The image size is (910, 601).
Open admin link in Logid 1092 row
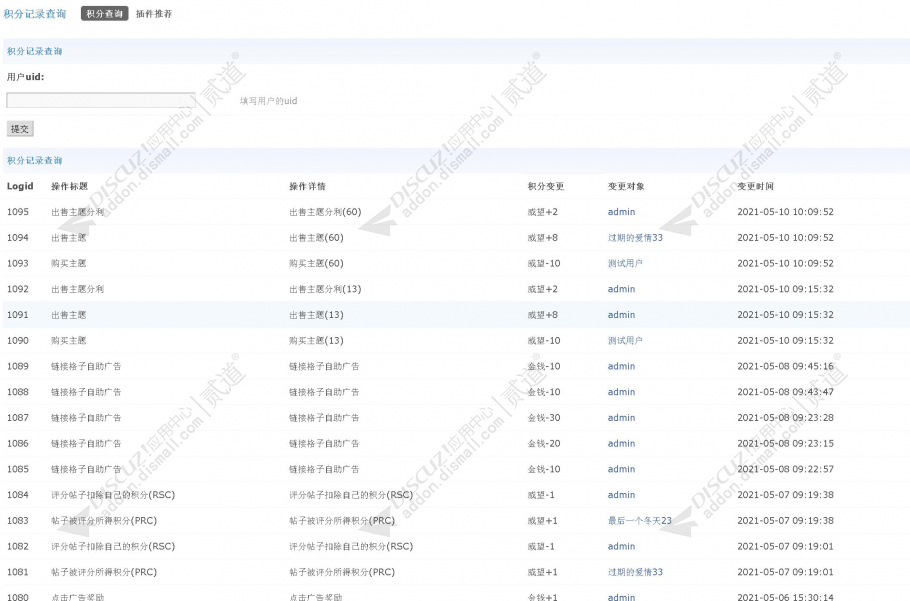pyautogui.click(x=621, y=289)
